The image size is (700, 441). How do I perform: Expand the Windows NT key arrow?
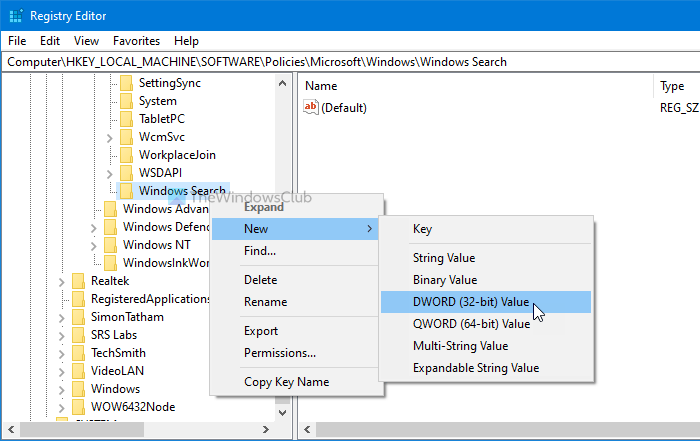(x=94, y=245)
